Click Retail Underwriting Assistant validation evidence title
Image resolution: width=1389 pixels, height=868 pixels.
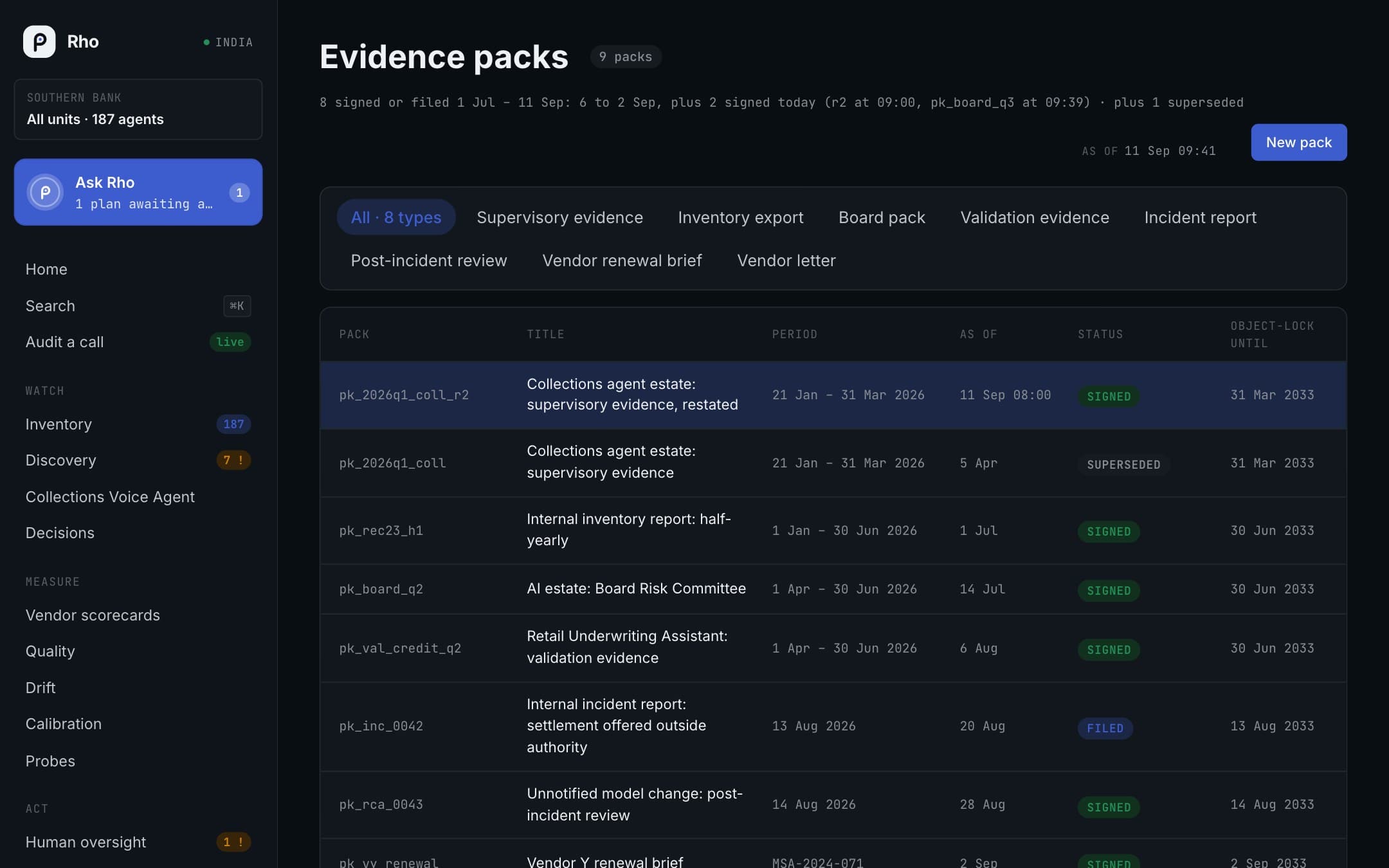(627, 647)
